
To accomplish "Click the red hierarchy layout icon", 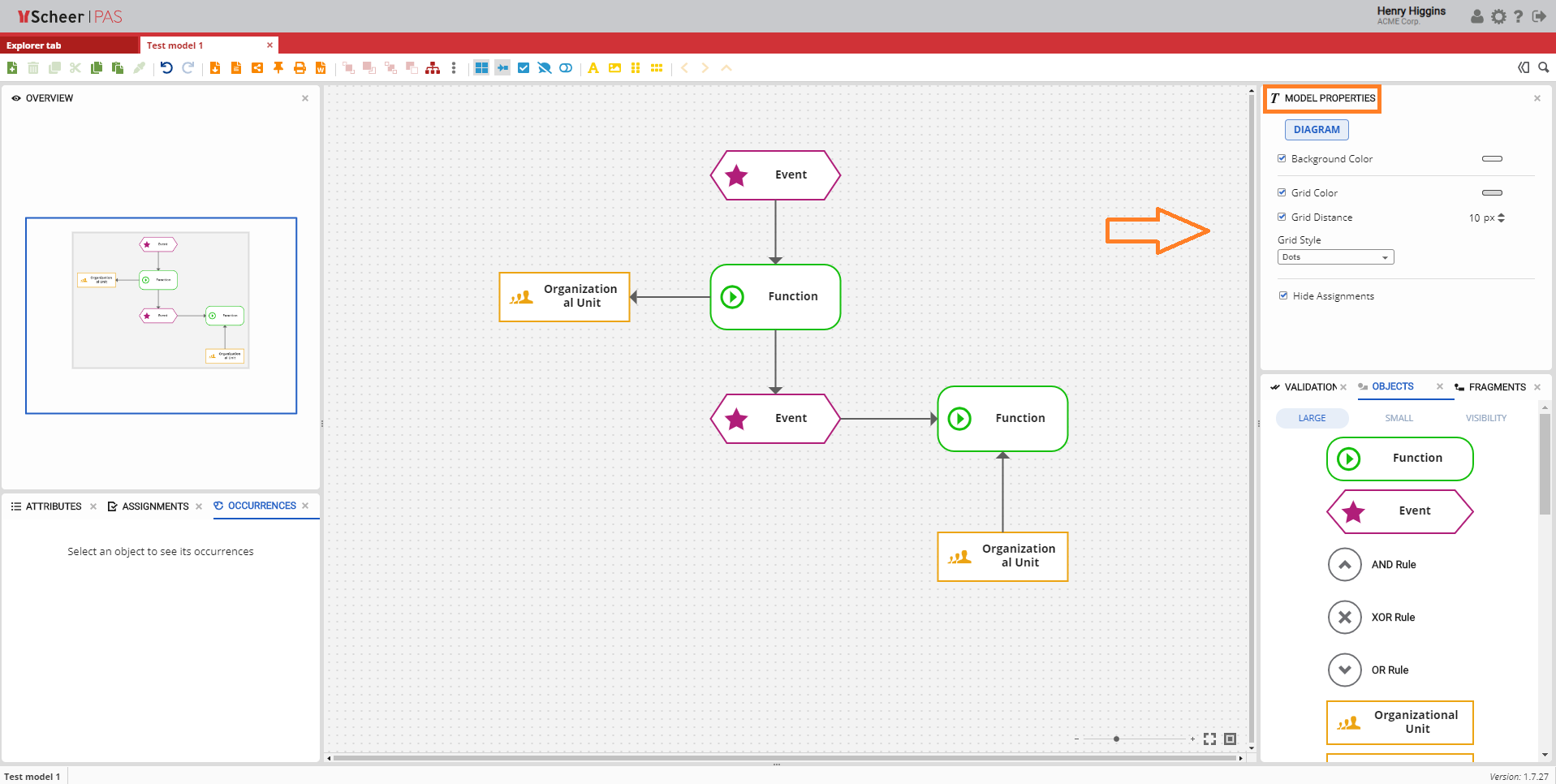I will click(x=433, y=68).
